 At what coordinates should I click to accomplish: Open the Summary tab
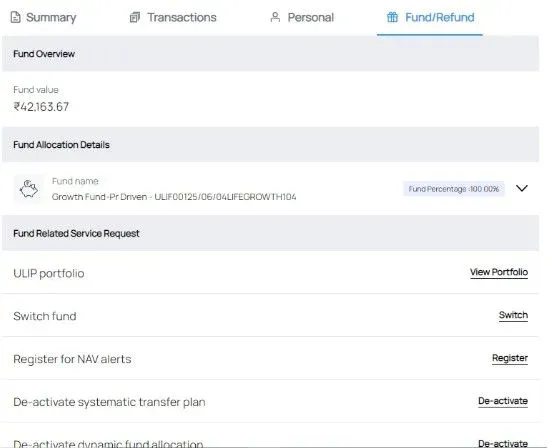[43, 17]
